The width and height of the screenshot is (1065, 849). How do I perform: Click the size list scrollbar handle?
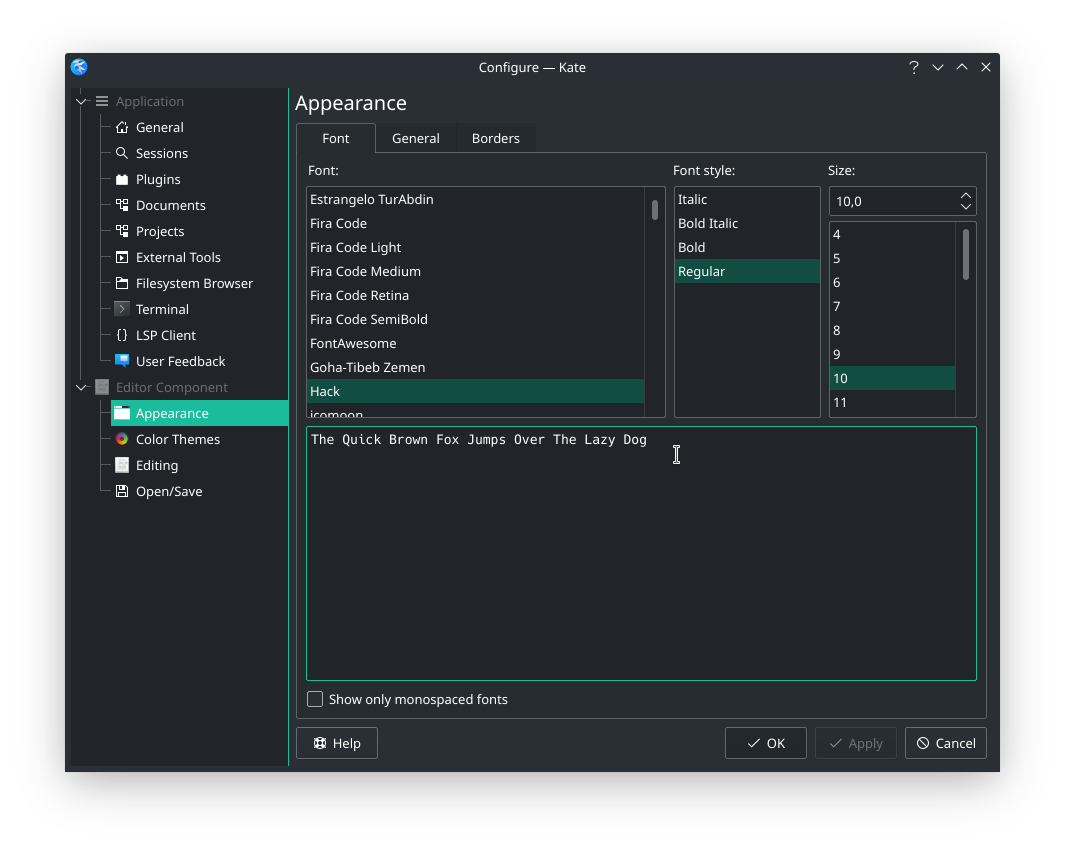966,254
